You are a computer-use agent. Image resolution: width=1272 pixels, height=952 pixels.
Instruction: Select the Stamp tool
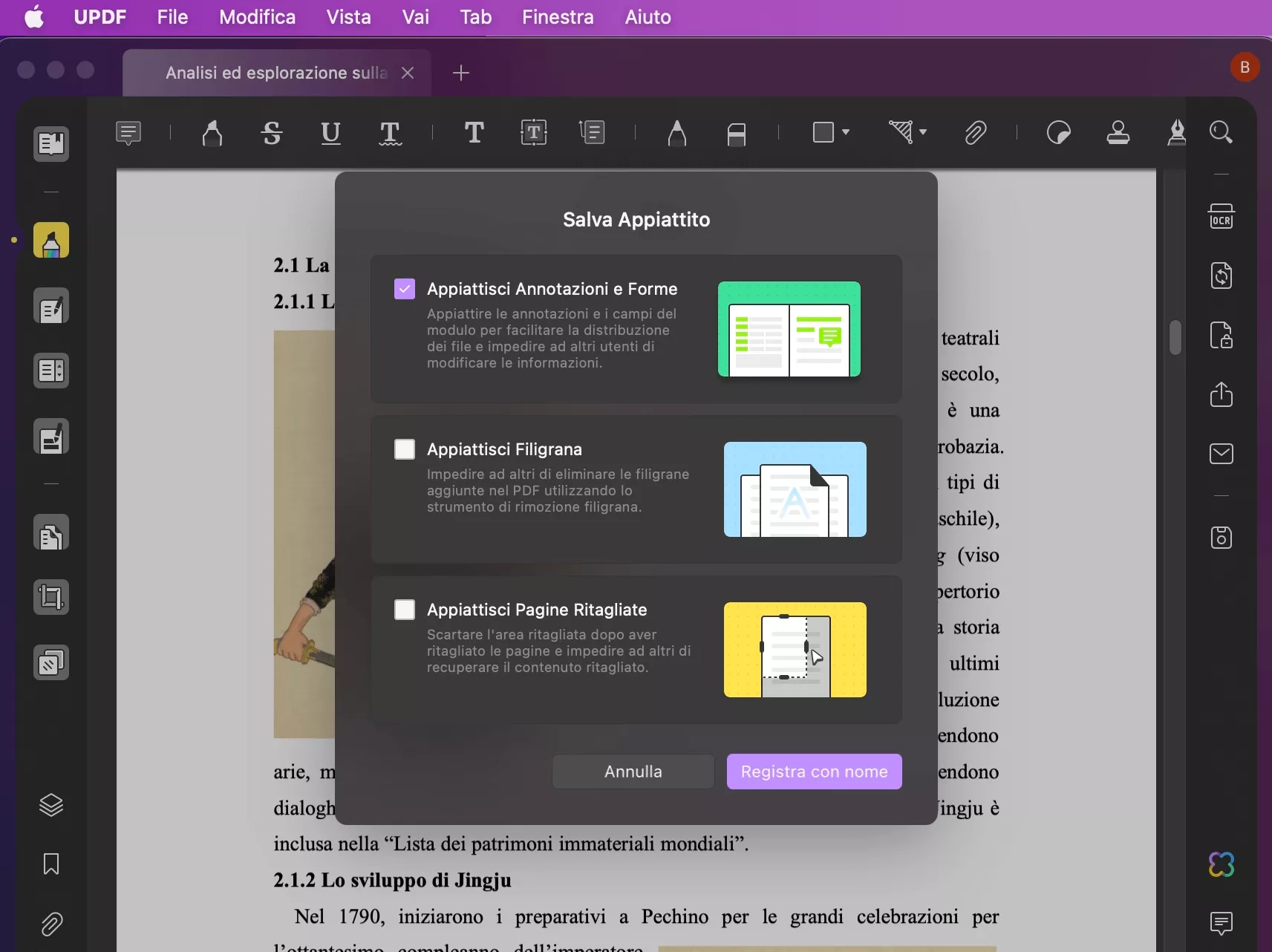pyautogui.click(x=1118, y=133)
